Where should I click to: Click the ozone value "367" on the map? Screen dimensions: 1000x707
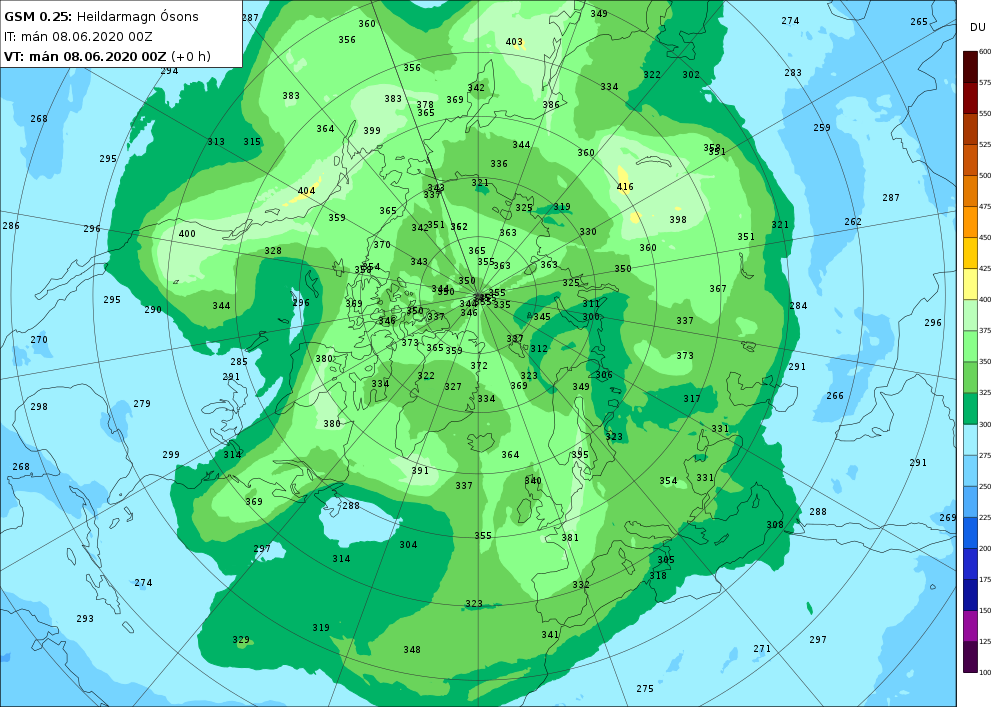718,289
